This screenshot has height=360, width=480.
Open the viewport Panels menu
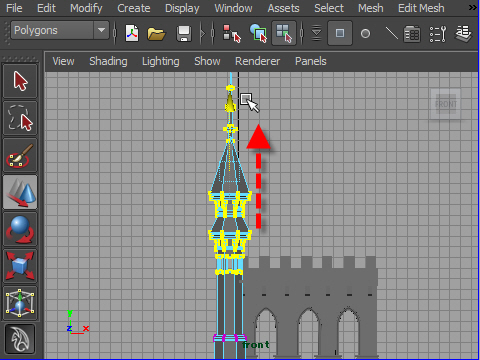click(x=310, y=61)
